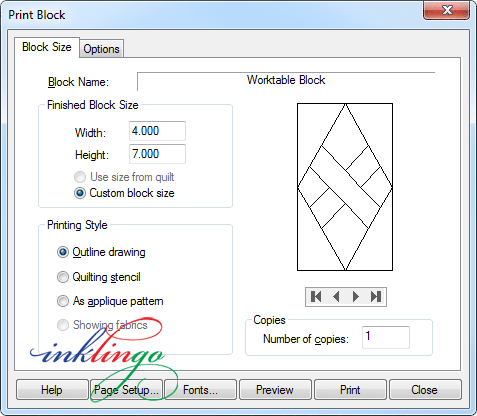Image resolution: width=477 pixels, height=416 pixels.
Task: Focus the Height field
Action: point(157,154)
